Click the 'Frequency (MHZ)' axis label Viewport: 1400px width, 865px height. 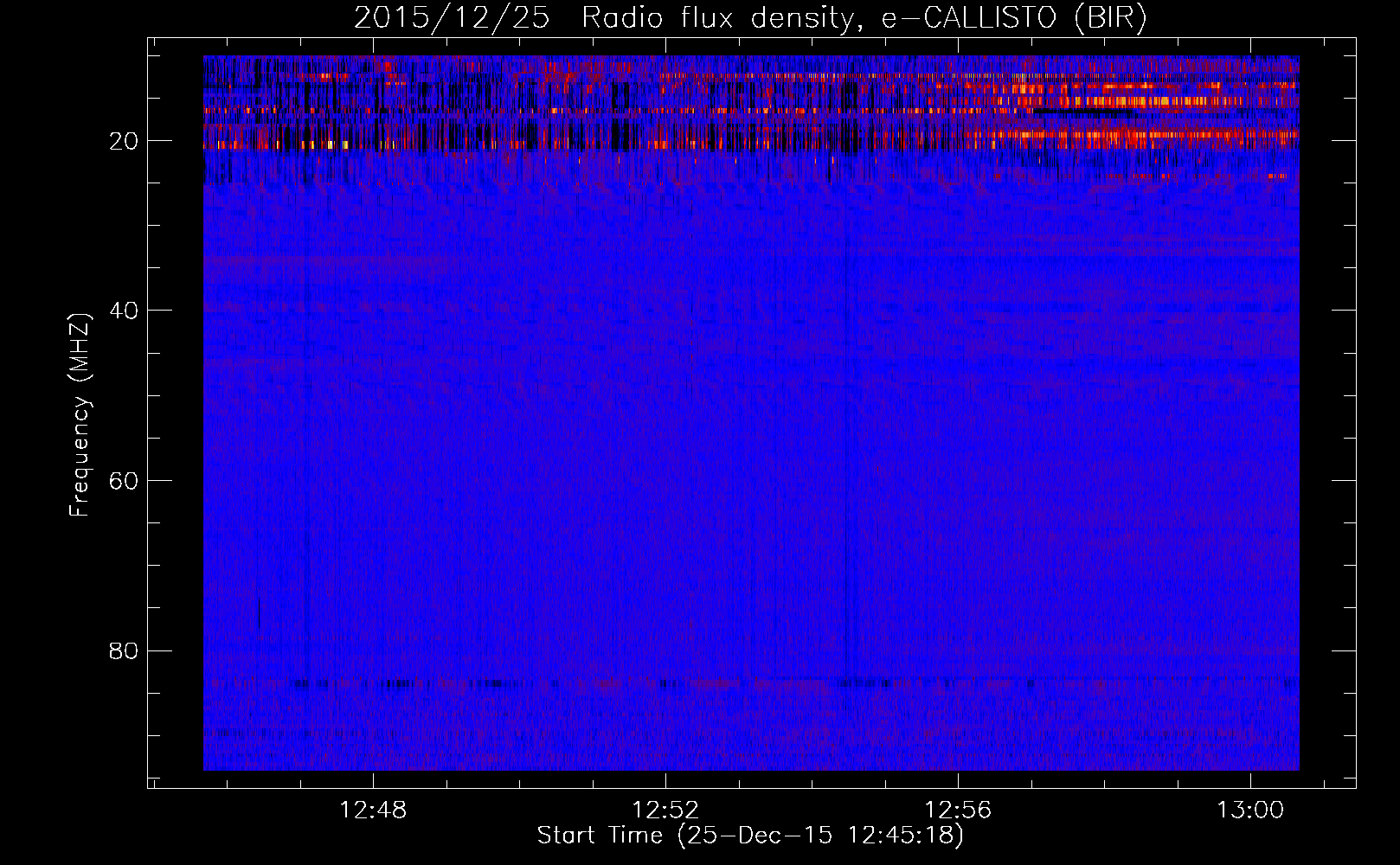coord(79,415)
